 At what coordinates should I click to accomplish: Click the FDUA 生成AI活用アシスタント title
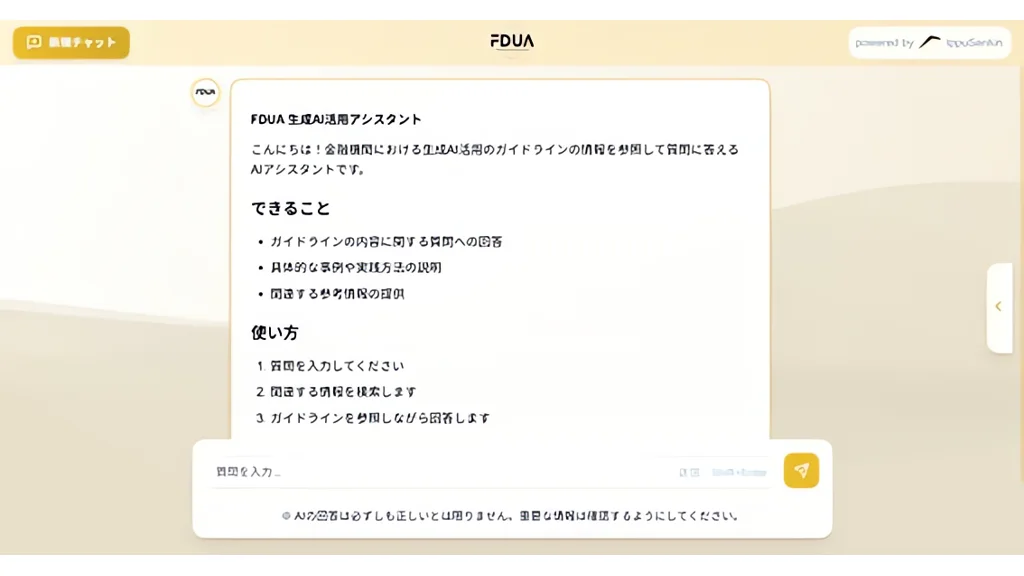(x=336, y=120)
